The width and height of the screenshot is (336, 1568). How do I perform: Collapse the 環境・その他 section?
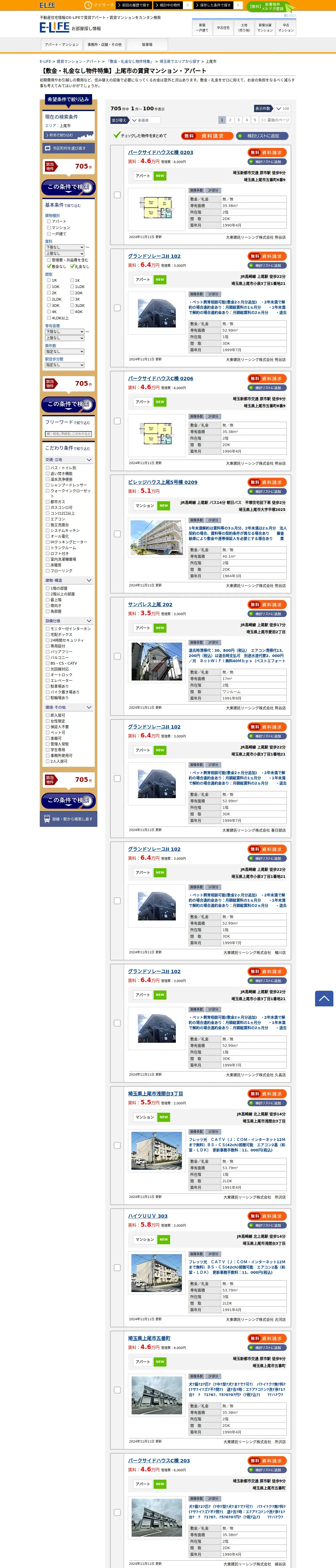click(x=68, y=707)
